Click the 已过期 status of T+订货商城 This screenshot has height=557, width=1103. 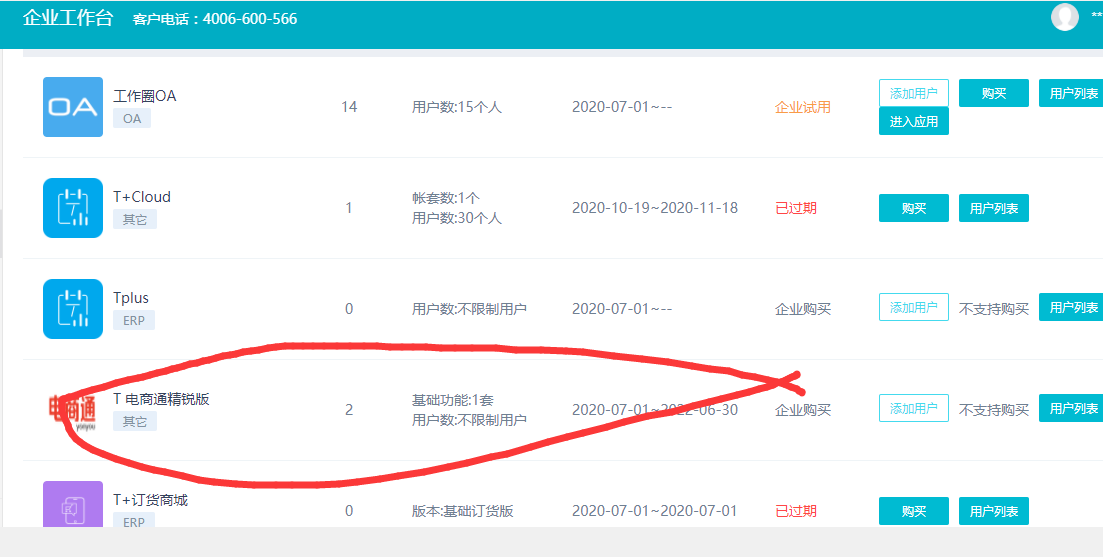[796, 511]
